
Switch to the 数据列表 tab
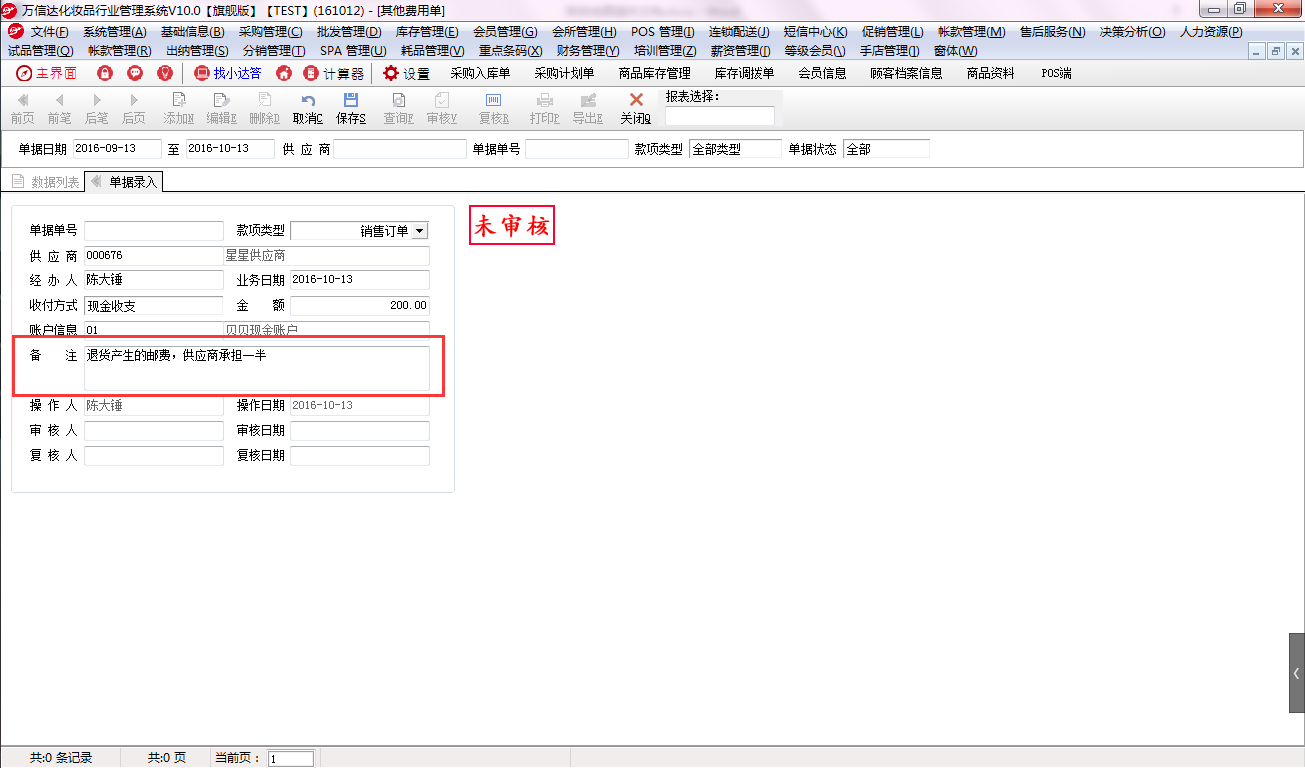[46, 182]
